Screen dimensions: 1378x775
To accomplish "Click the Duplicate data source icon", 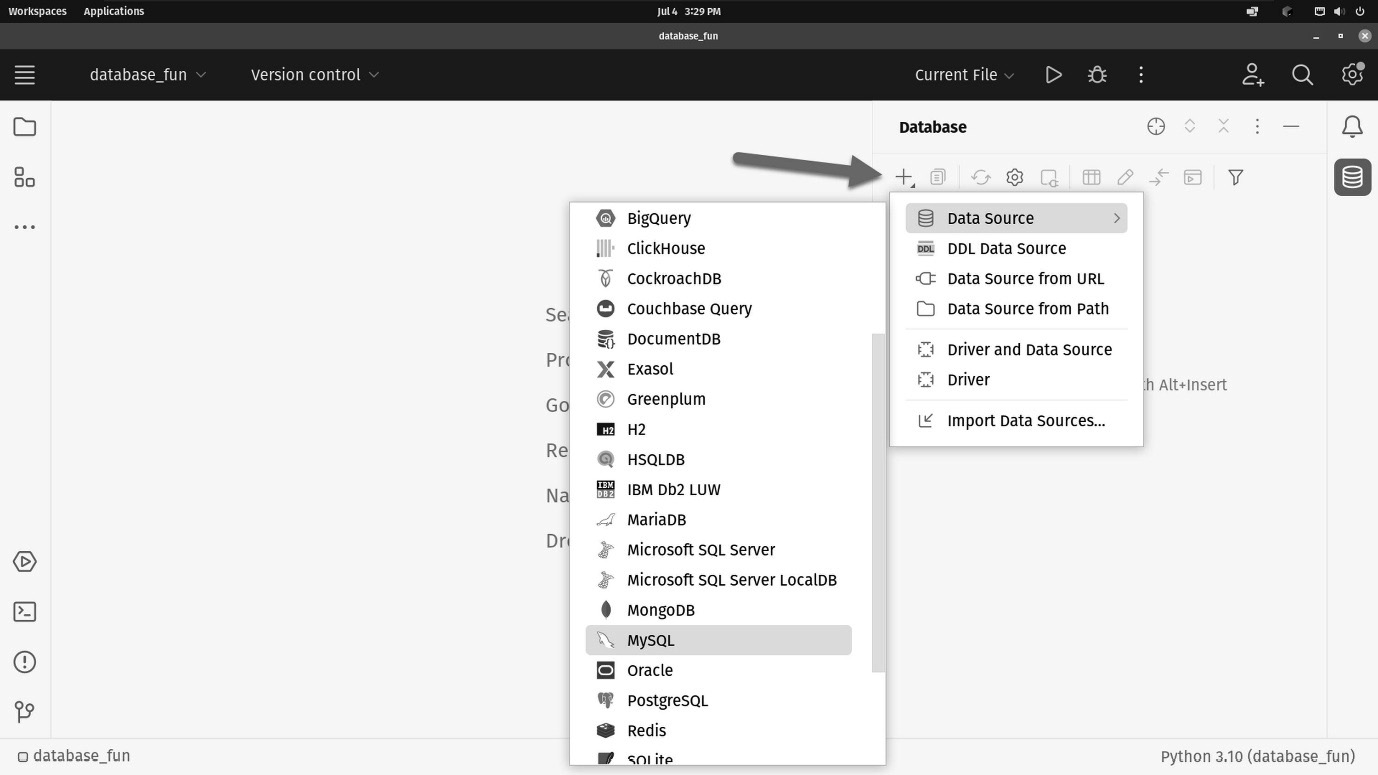I will click(x=937, y=177).
